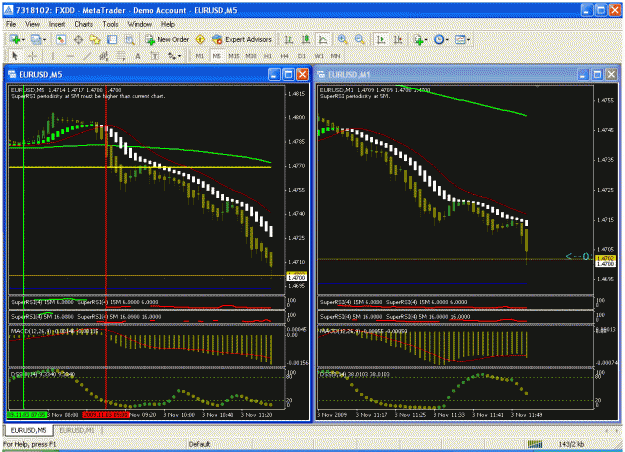Expand the New Chart dropdown arrow
Viewport: 625px width, 452px height.
(23, 40)
